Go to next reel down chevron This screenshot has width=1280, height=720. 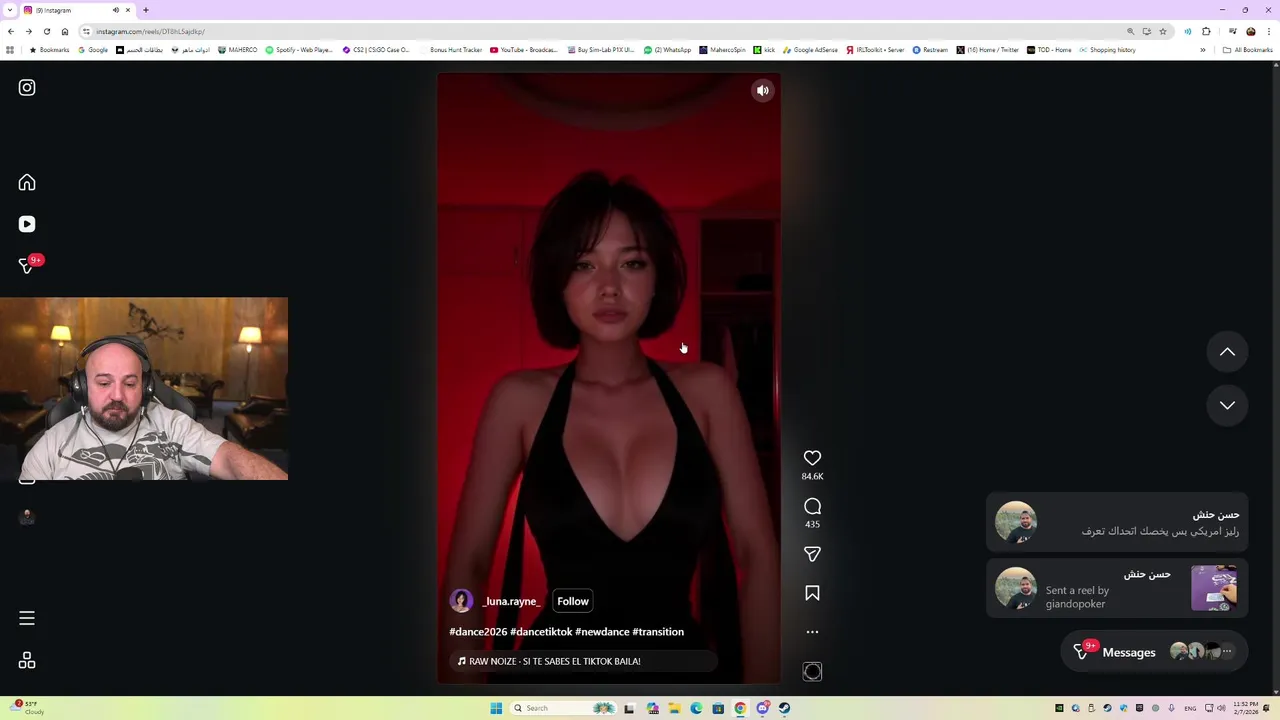click(x=1227, y=405)
